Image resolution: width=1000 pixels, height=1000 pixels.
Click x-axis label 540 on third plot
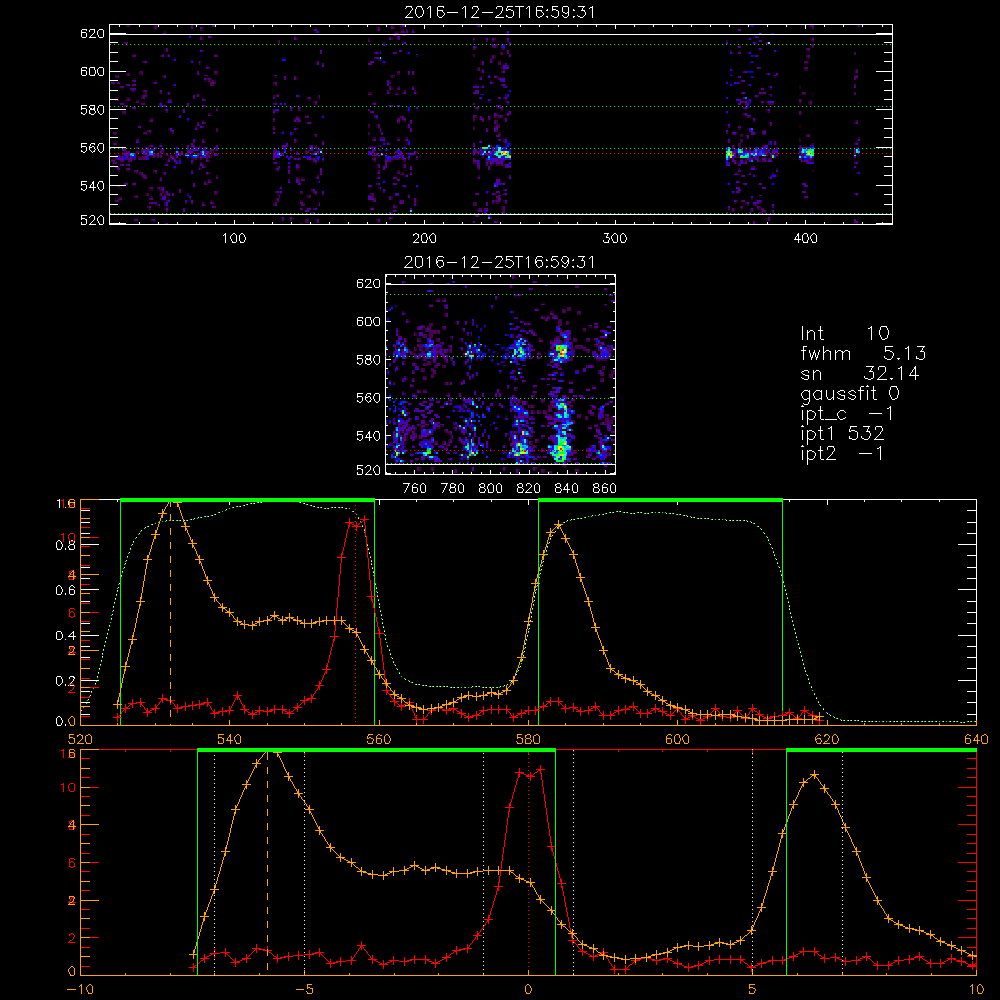(x=229, y=739)
